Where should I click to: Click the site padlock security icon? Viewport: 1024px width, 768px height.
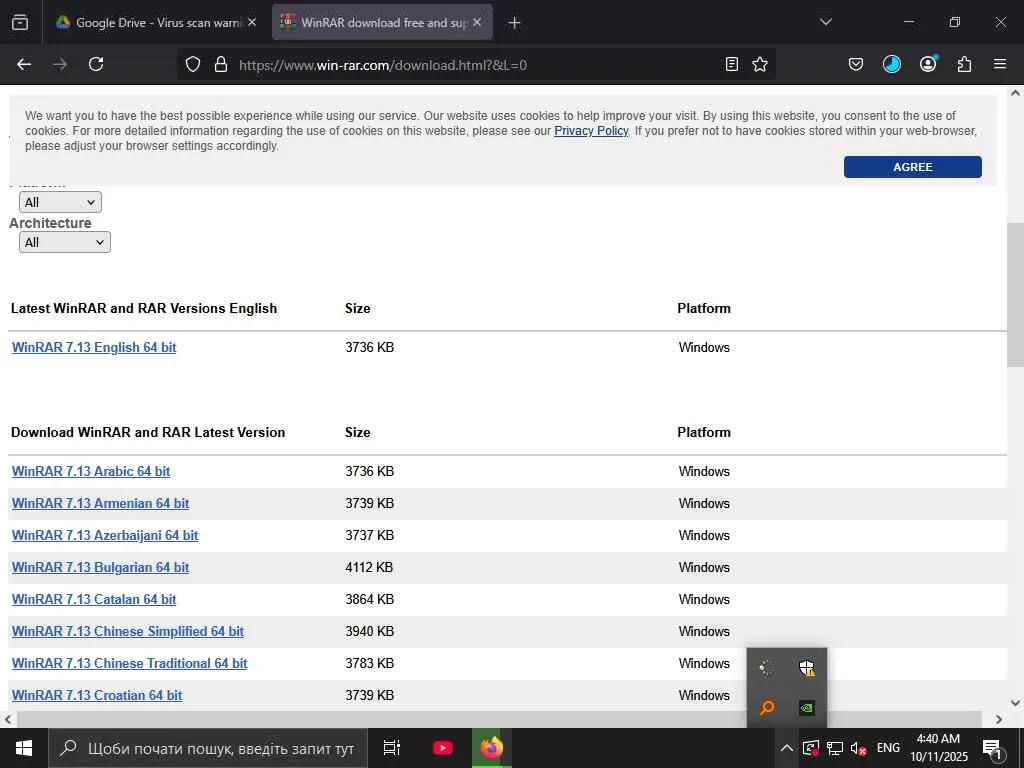(x=221, y=64)
